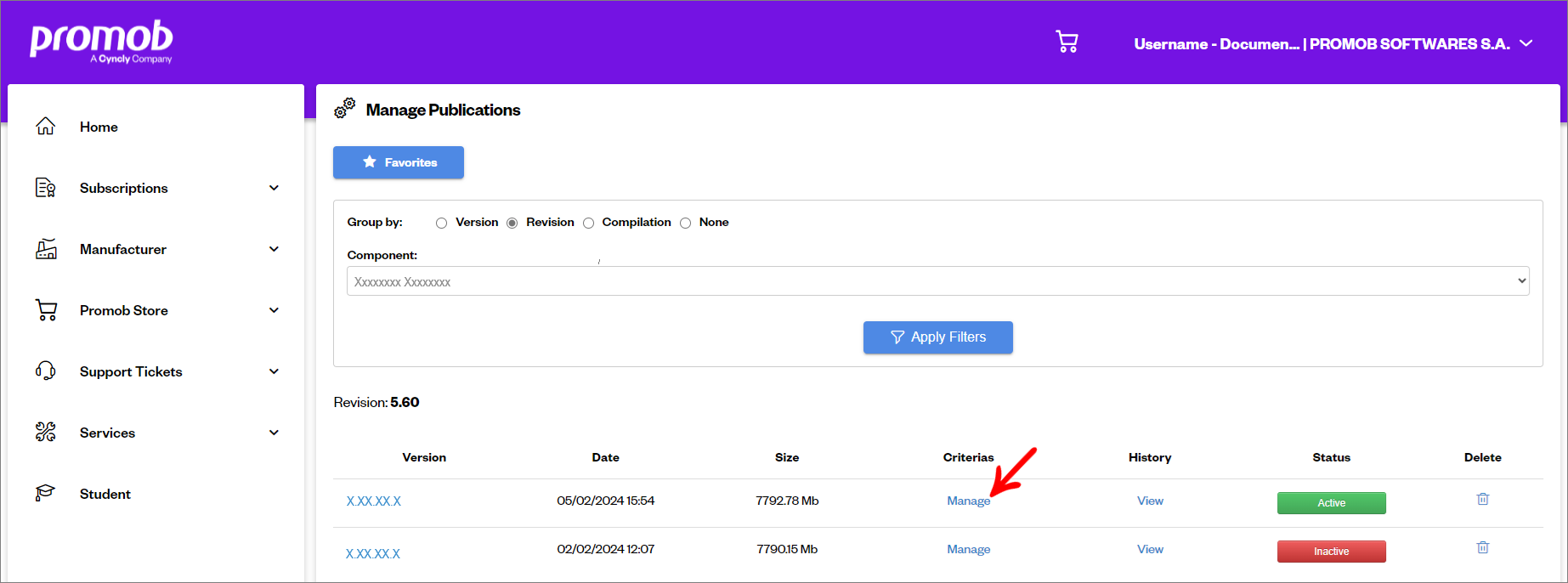Toggle the red Inactive status button
Viewport: 1568px width, 583px height.
(x=1332, y=552)
